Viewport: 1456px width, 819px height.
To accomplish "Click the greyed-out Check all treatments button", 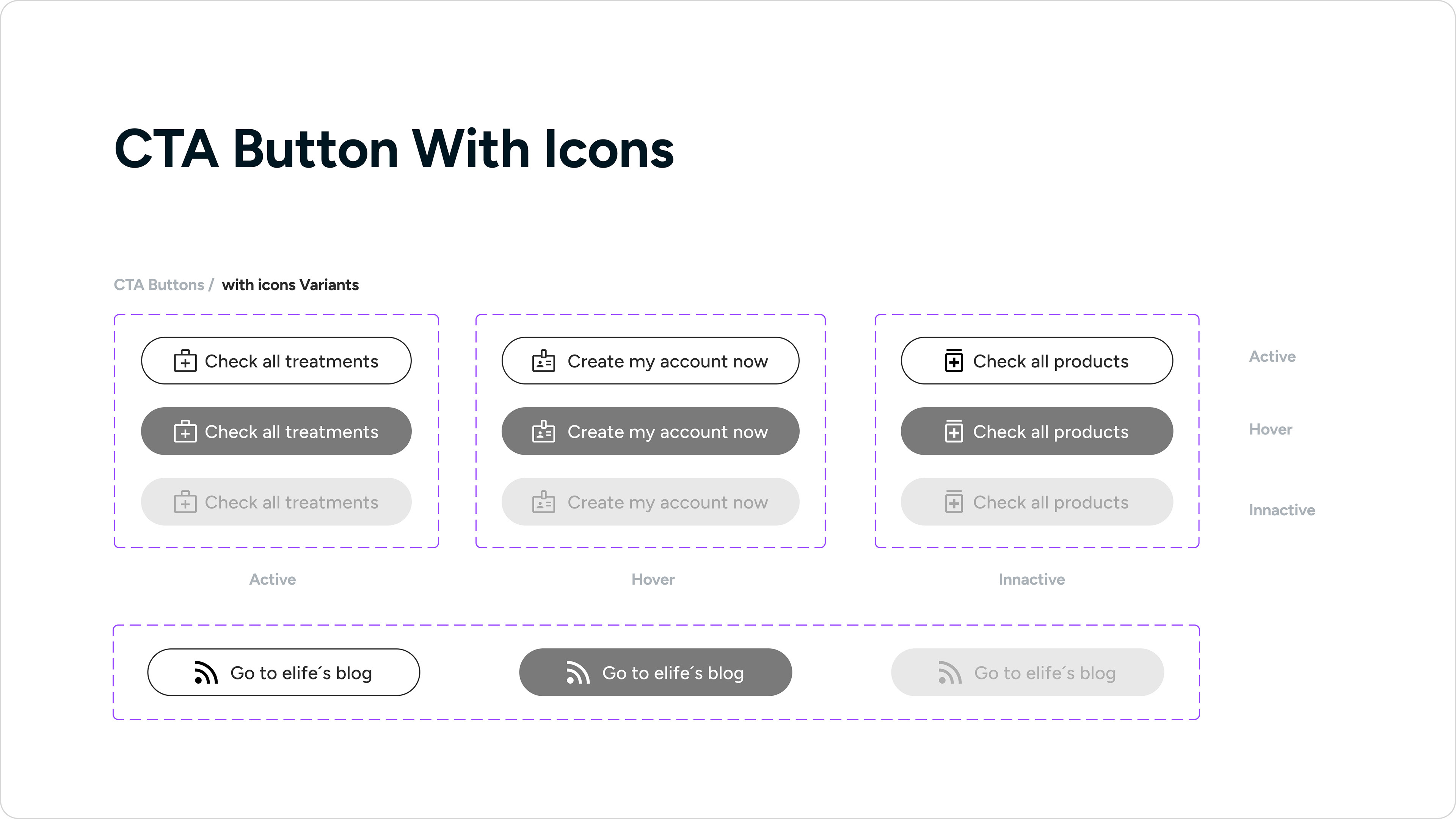I will point(276,502).
